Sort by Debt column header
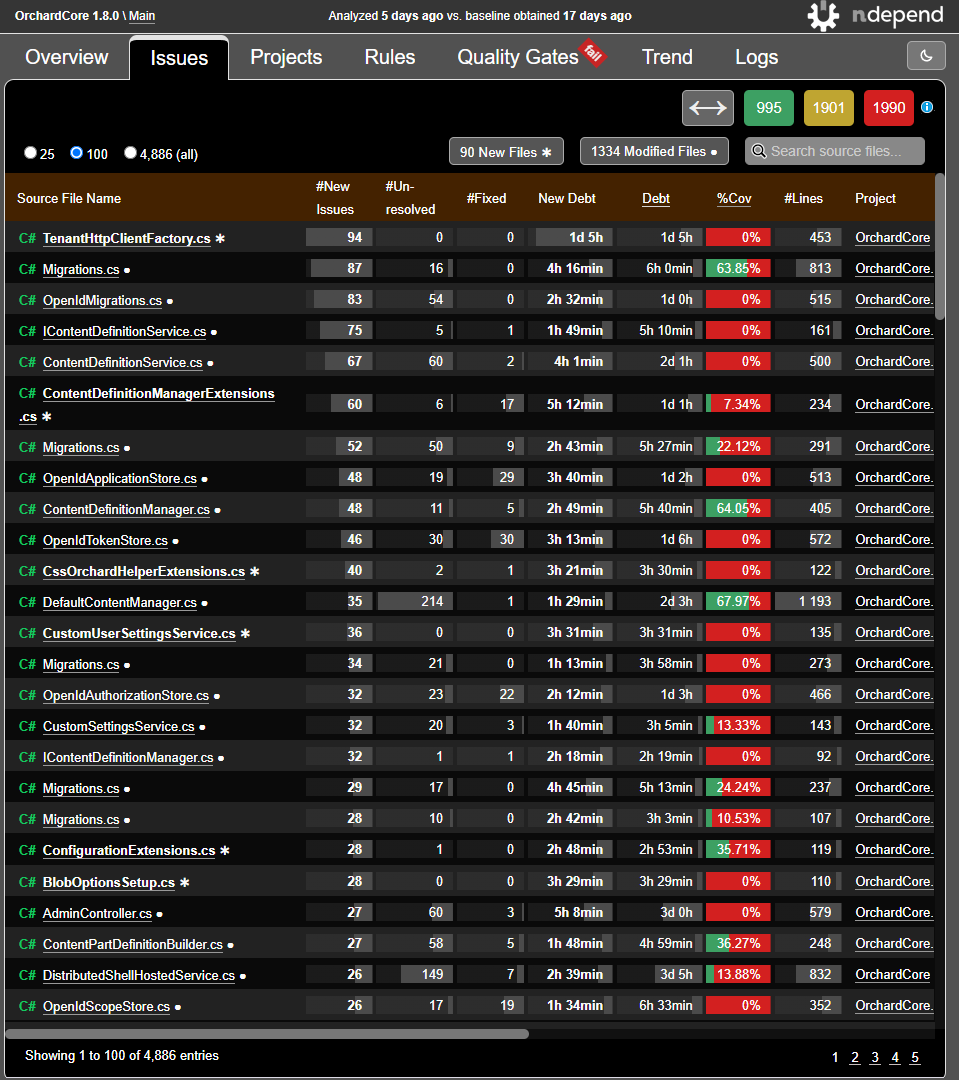959x1080 pixels. click(x=656, y=198)
